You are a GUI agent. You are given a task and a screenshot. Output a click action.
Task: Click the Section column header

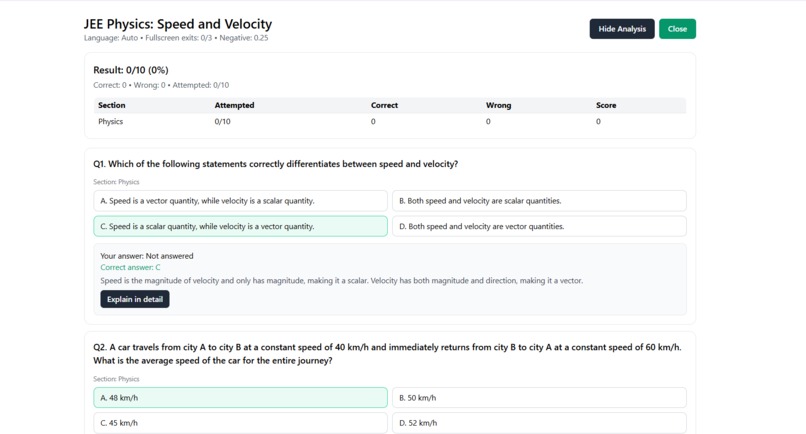[112, 105]
